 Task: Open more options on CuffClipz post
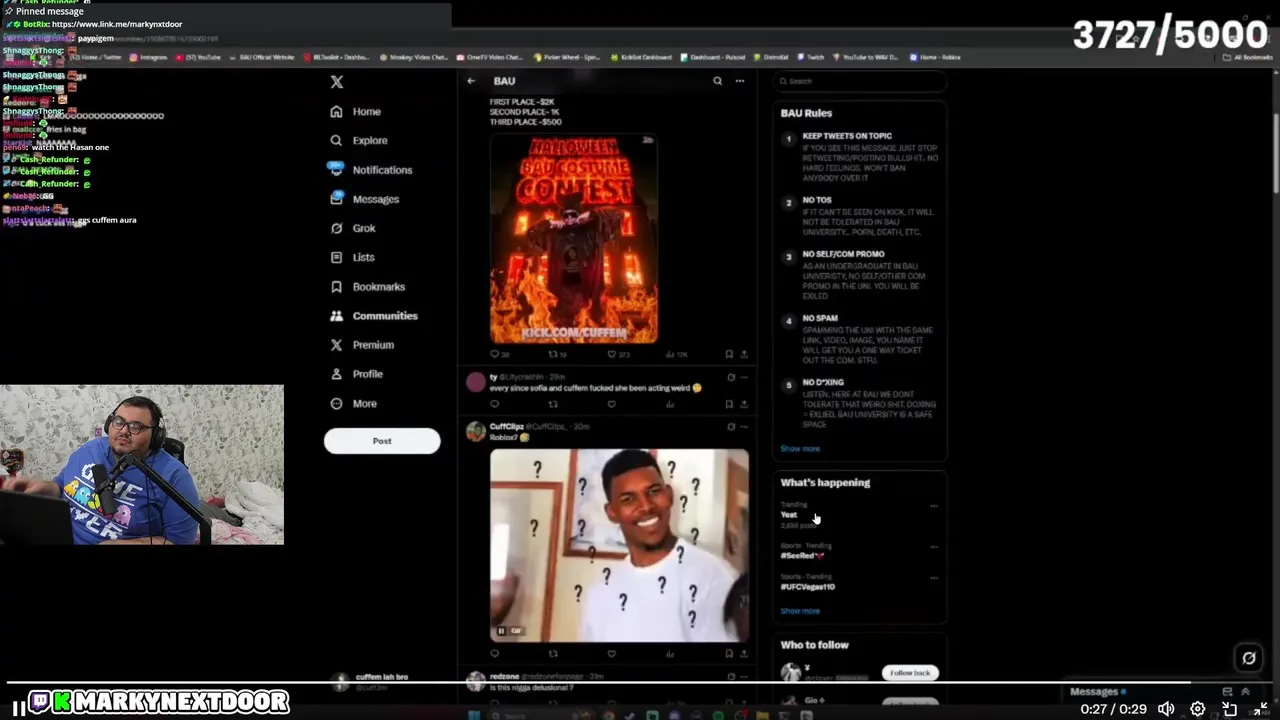point(743,427)
